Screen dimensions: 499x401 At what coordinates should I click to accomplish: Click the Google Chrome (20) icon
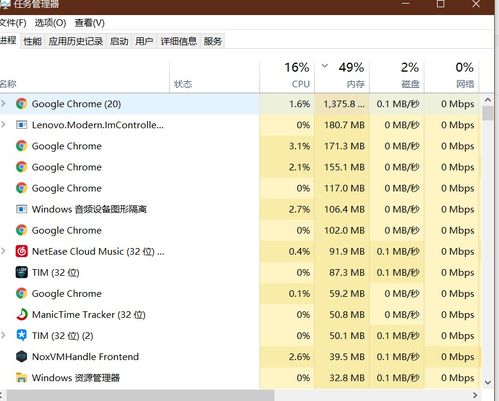21,104
